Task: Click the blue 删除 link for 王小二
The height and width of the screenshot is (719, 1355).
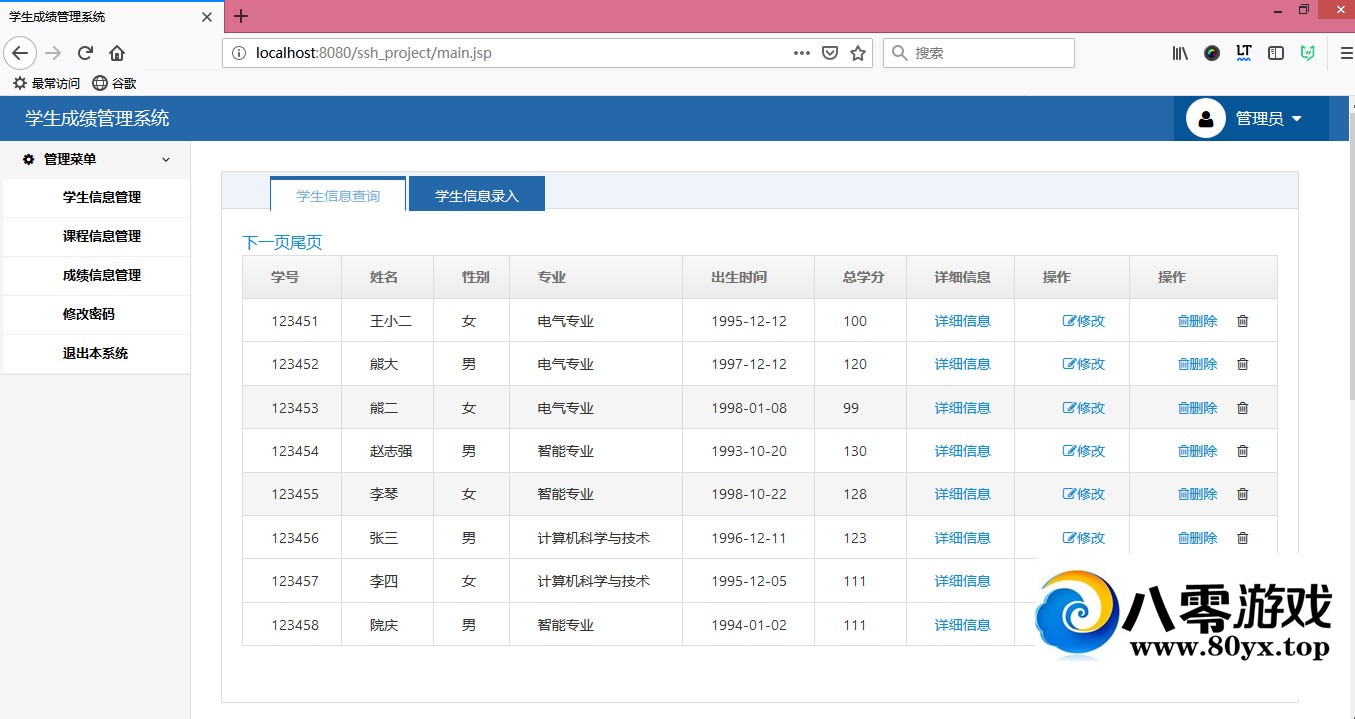Action: (x=1198, y=321)
